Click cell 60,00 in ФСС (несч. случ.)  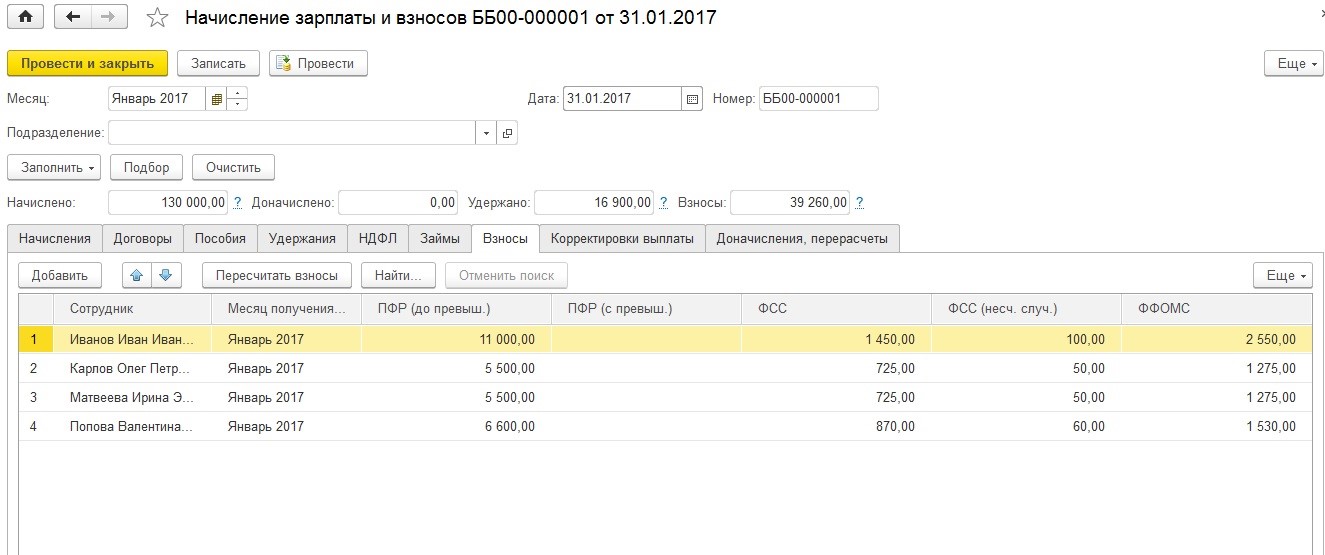[1026, 426]
